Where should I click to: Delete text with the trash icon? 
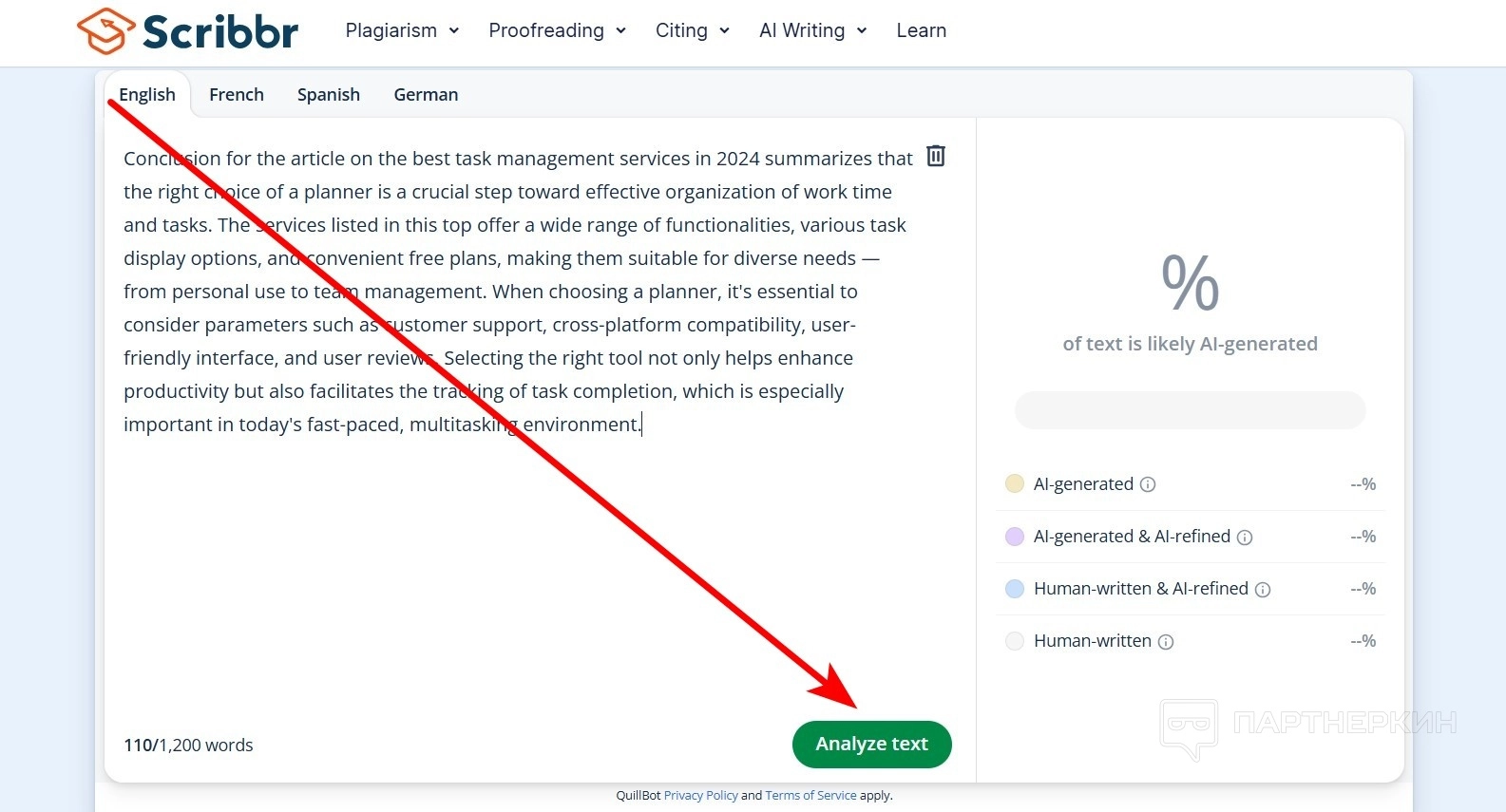tap(936, 156)
